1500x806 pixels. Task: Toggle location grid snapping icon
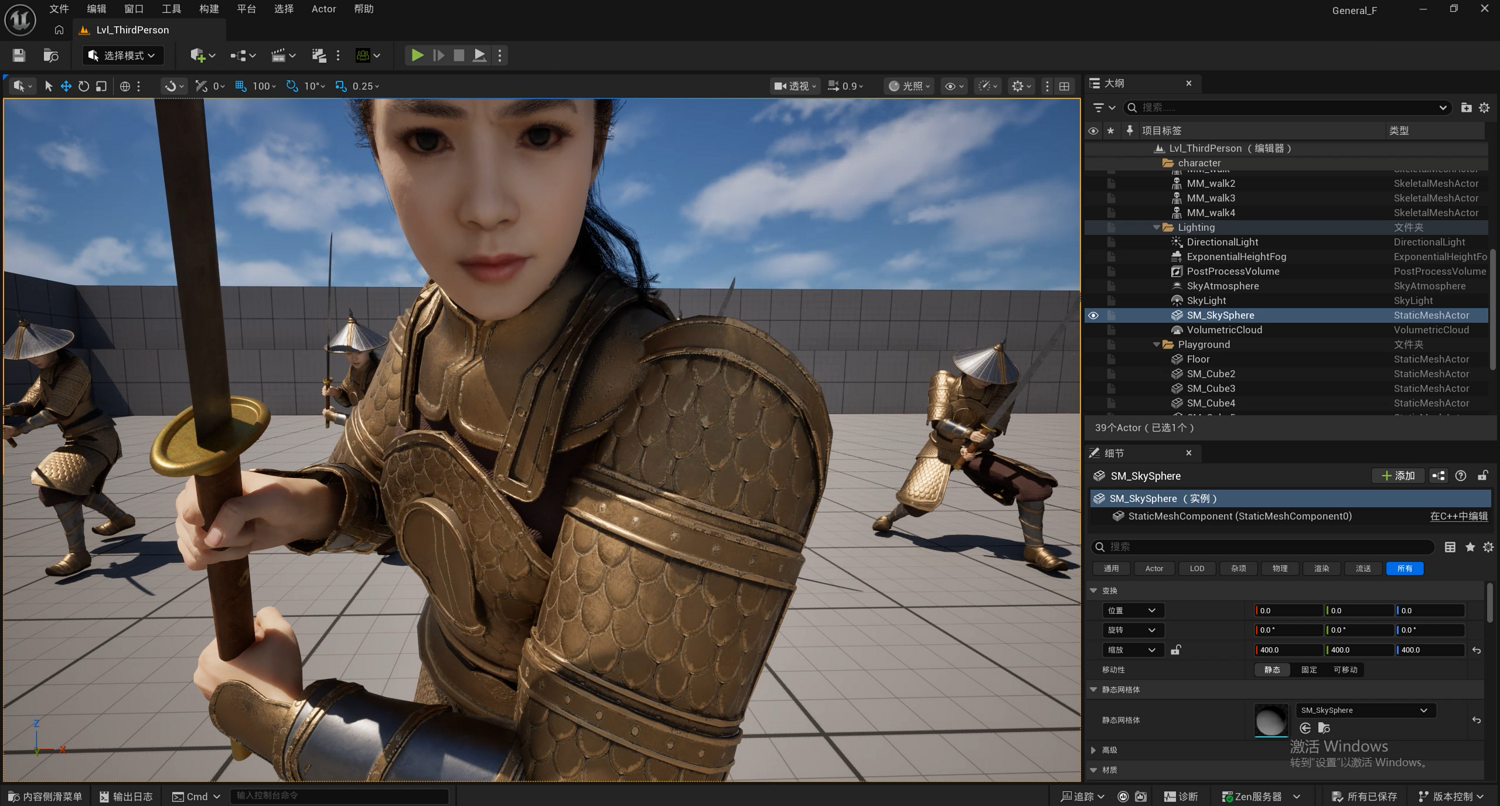(240, 86)
